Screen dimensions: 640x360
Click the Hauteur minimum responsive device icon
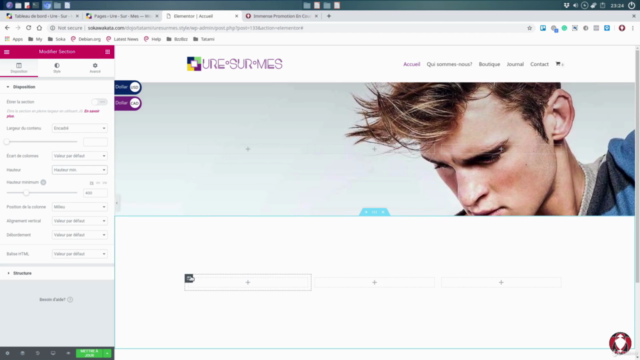pyautogui.click(x=43, y=182)
